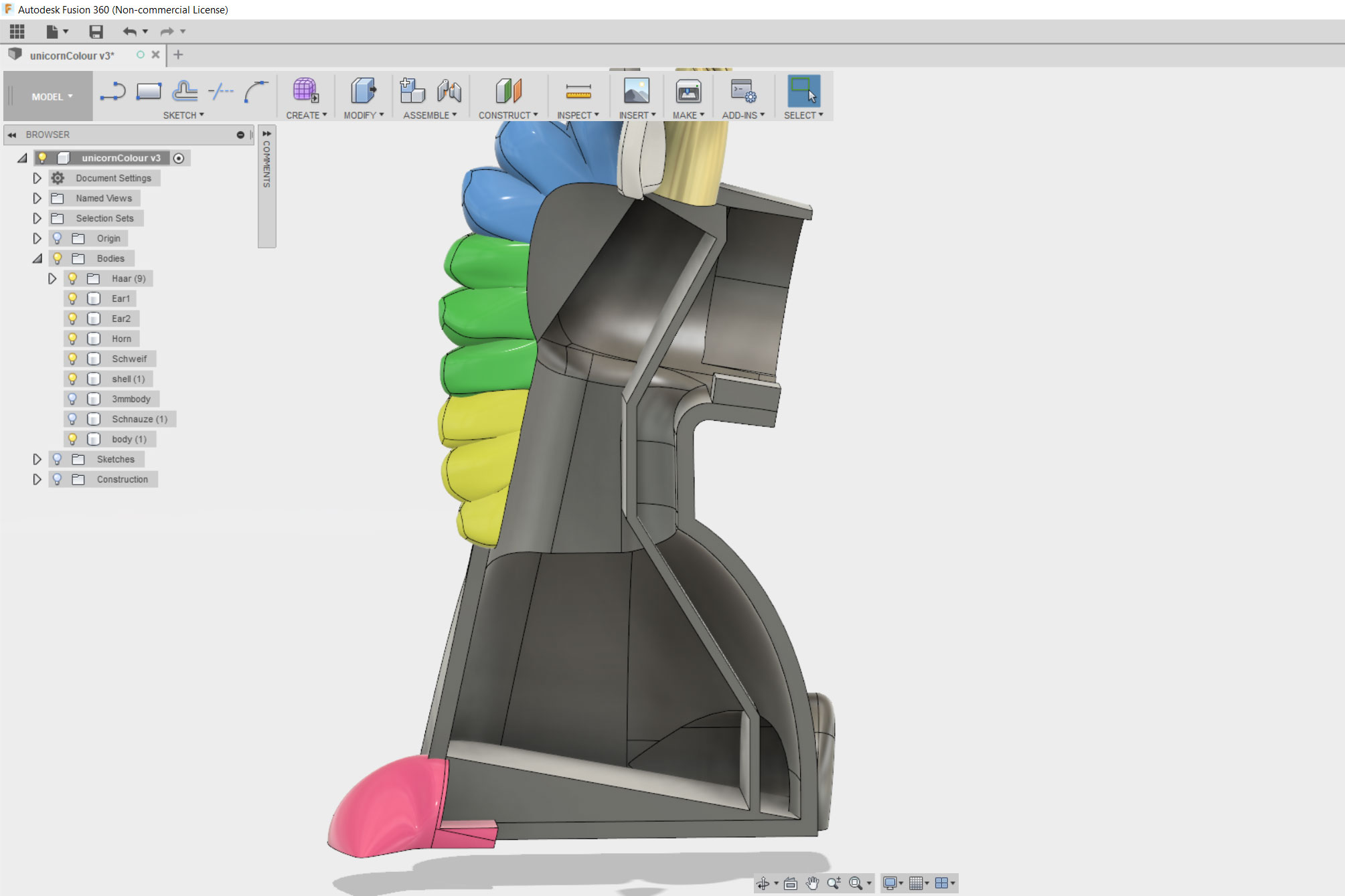Select the Press Pull modify tool
The height and width of the screenshot is (896, 1345).
pyautogui.click(x=364, y=90)
